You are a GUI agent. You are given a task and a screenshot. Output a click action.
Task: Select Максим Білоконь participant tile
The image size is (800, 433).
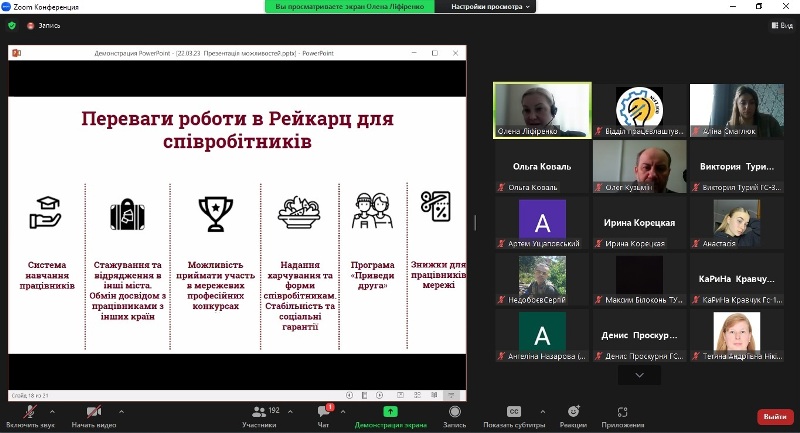pos(639,279)
